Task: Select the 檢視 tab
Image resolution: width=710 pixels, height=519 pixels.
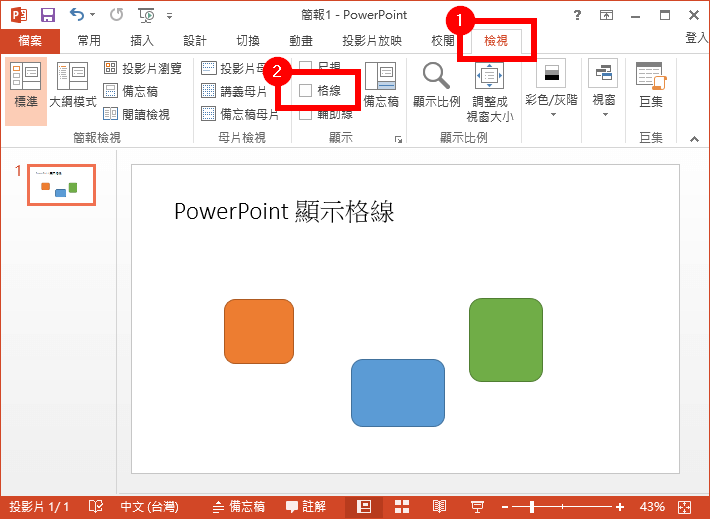Action: pos(496,41)
